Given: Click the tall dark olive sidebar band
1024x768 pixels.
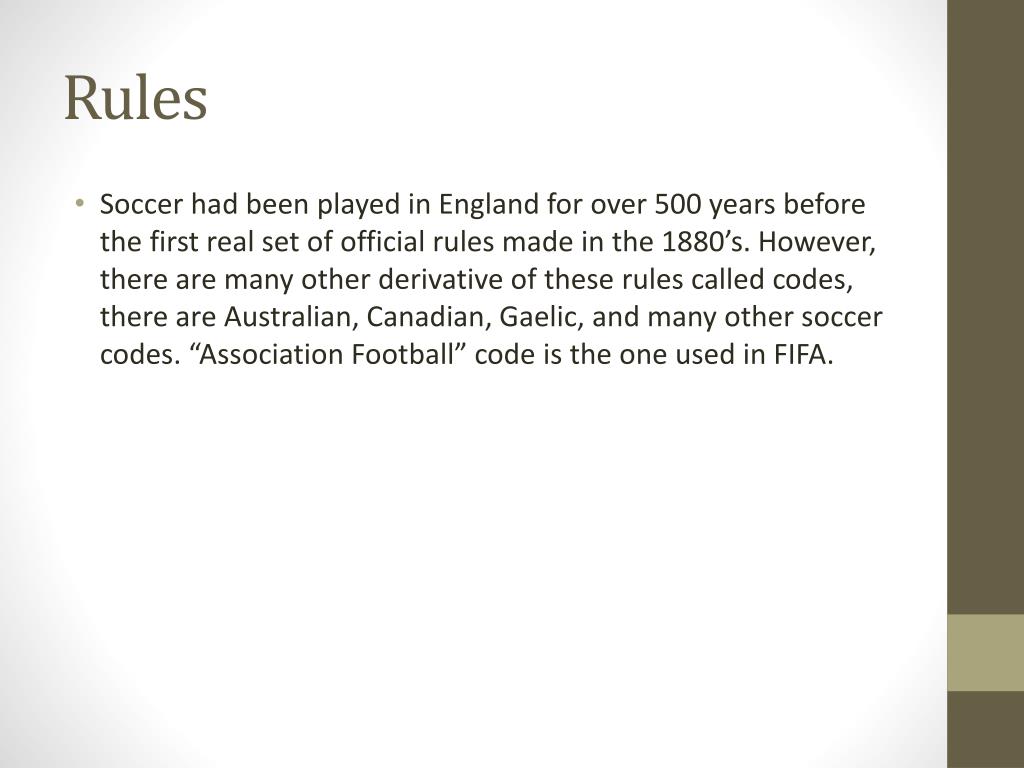Looking at the screenshot, I should (x=985, y=307).
